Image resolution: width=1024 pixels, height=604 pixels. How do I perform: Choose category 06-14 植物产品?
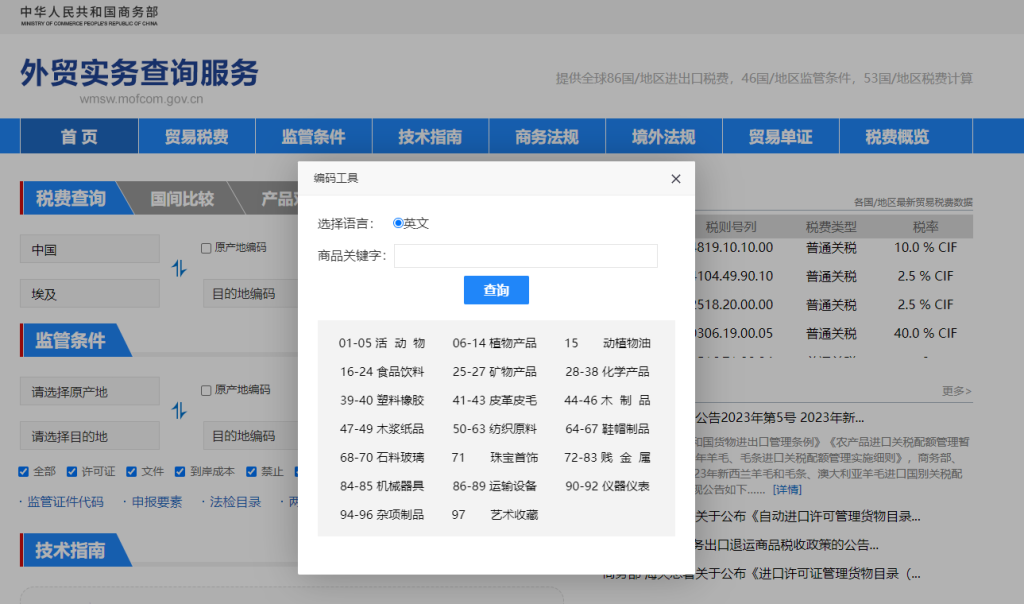[494, 343]
